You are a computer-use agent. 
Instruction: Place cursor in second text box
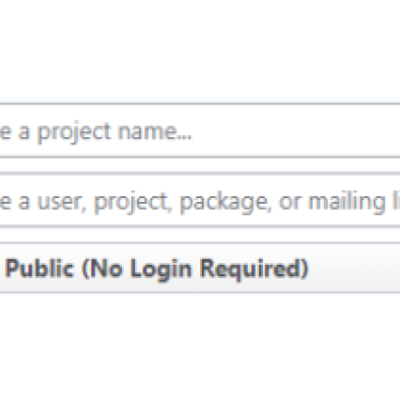click(200, 201)
